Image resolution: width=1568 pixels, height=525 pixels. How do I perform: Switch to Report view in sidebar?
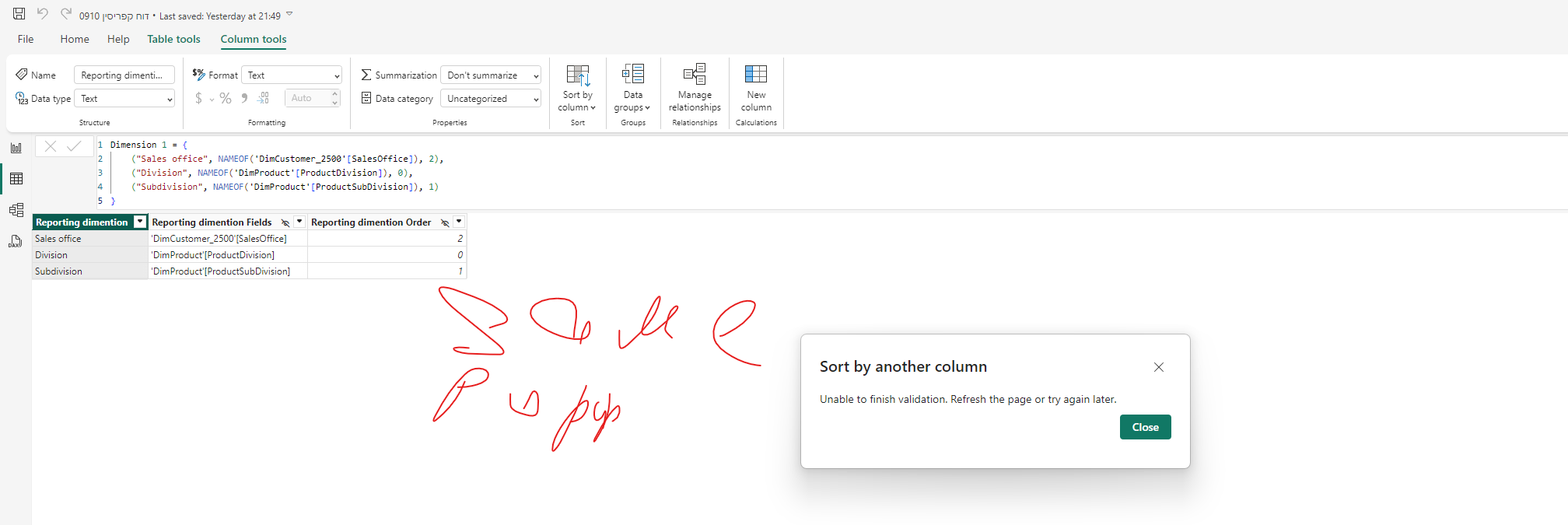tap(16, 148)
